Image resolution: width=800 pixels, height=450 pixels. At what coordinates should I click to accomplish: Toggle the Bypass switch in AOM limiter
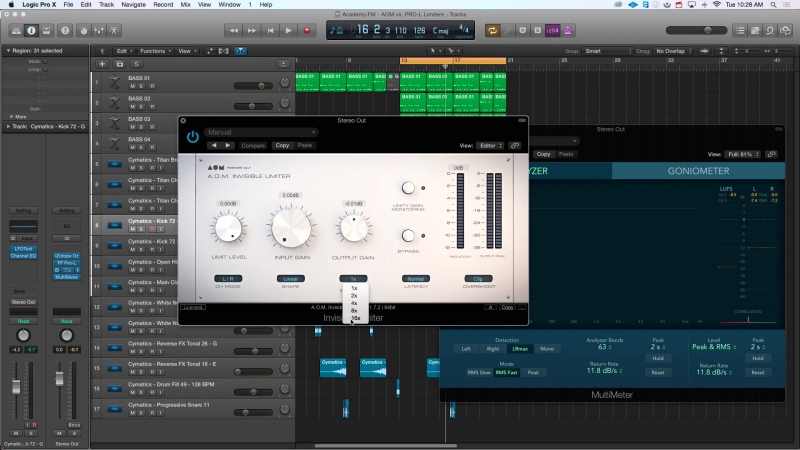(408, 235)
